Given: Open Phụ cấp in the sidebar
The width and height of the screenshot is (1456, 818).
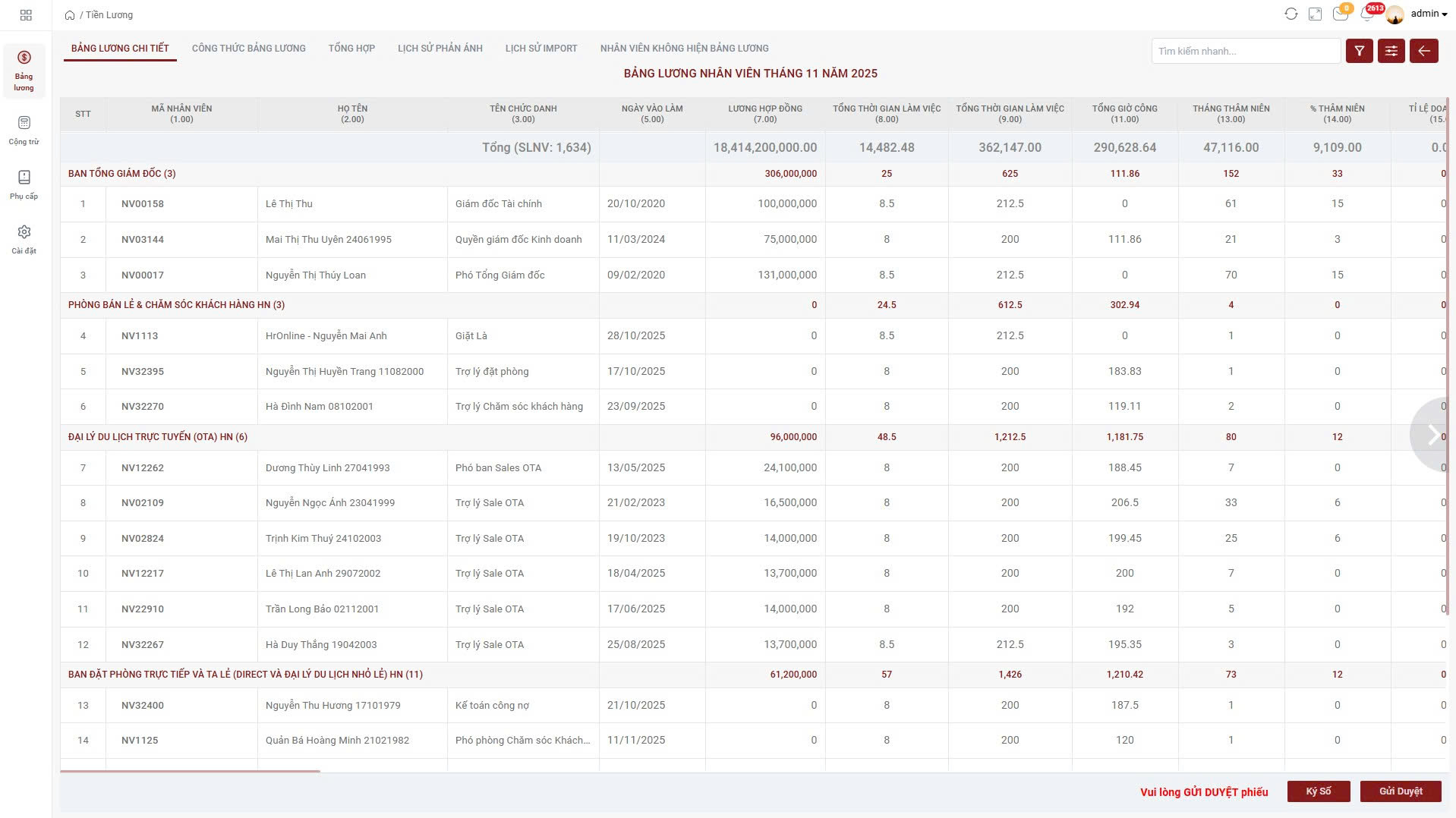Looking at the screenshot, I should pos(24,184).
